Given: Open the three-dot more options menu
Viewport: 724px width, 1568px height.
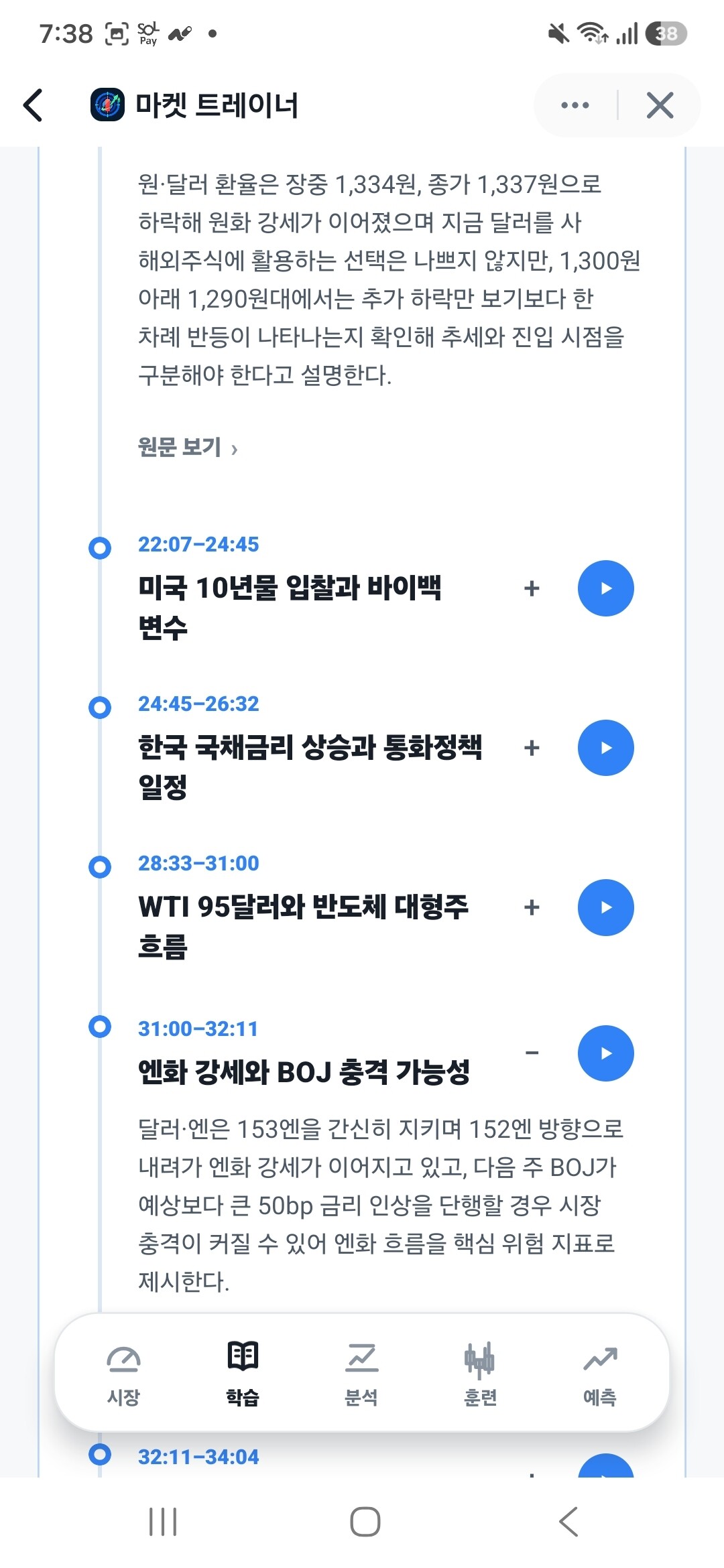Looking at the screenshot, I should pos(575,105).
